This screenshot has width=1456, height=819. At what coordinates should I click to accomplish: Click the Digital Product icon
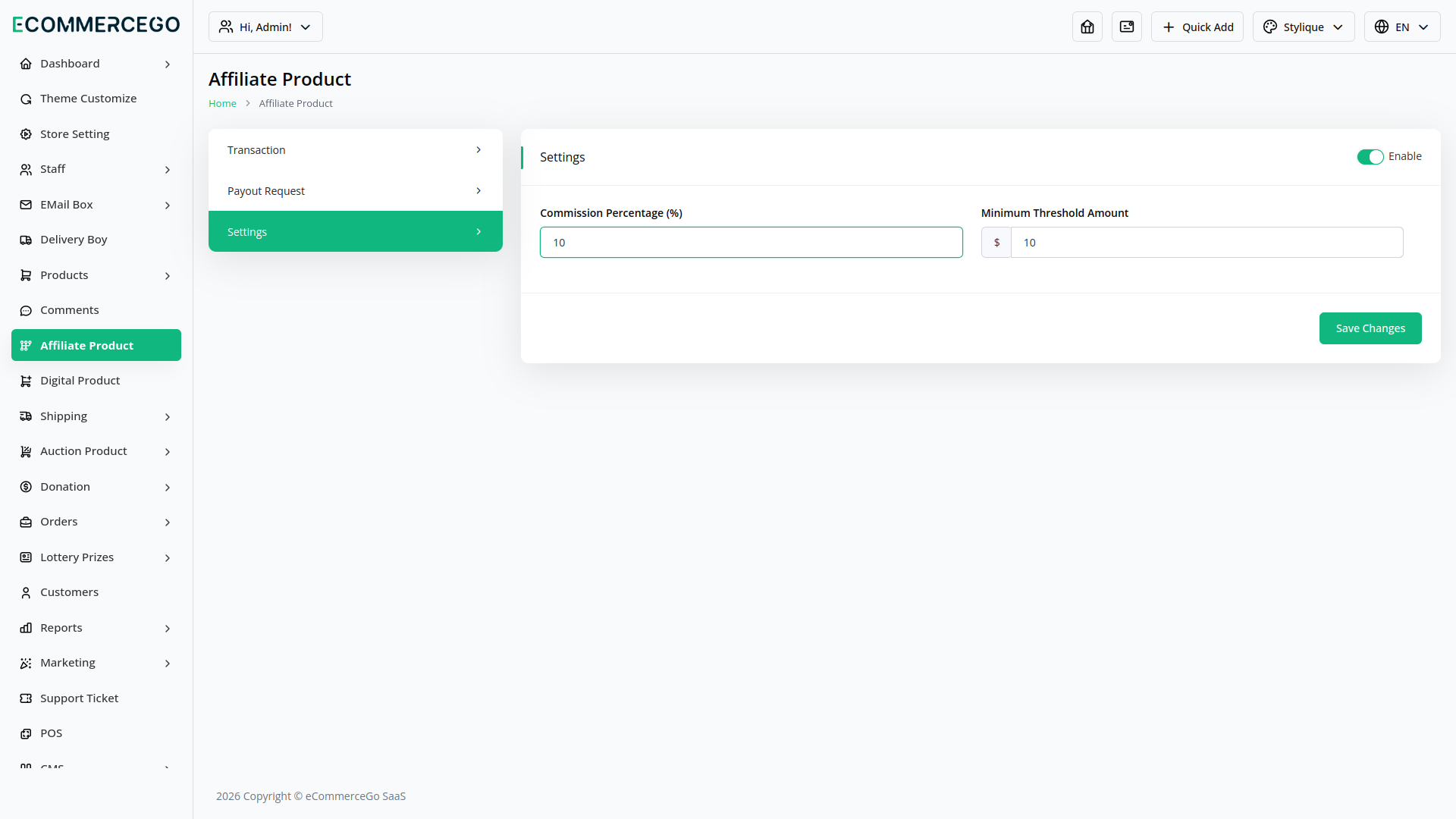click(x=26, y=381)
